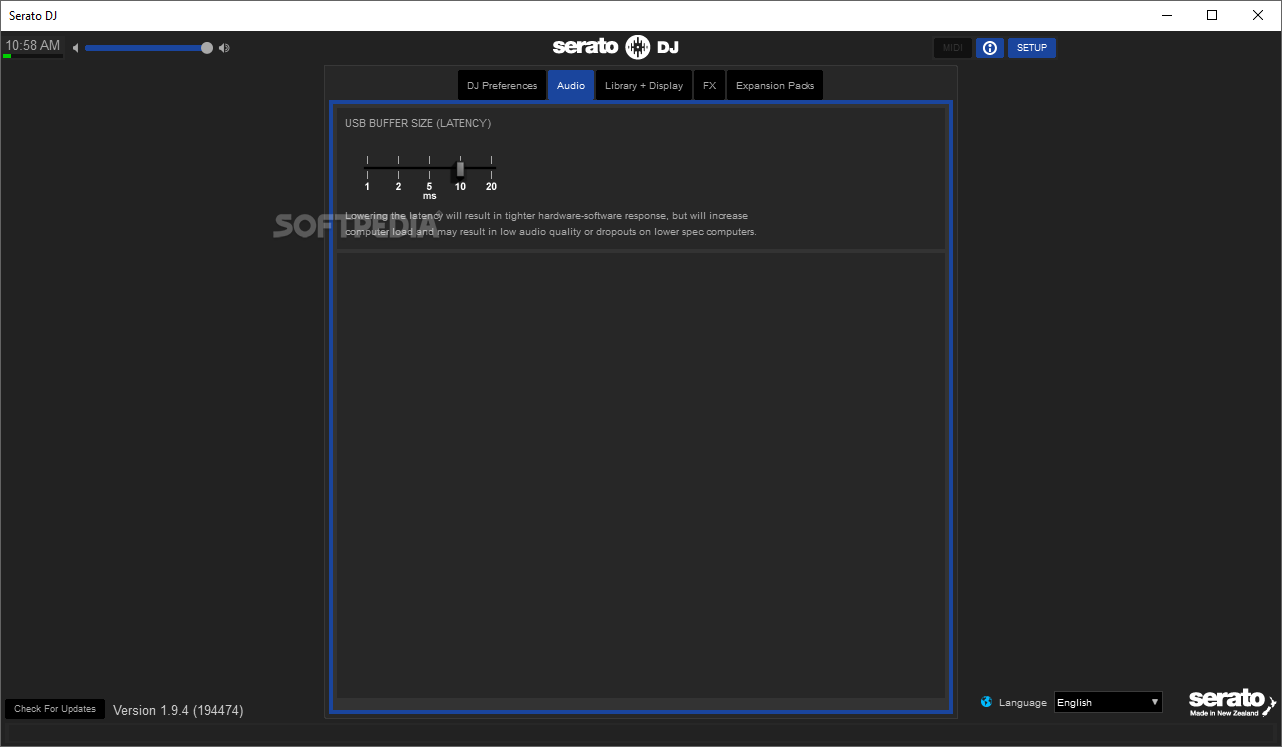Set latency slider to 1 ms mark
The height and width of the screenshot is (747, 1282).
tap(367, 168)
